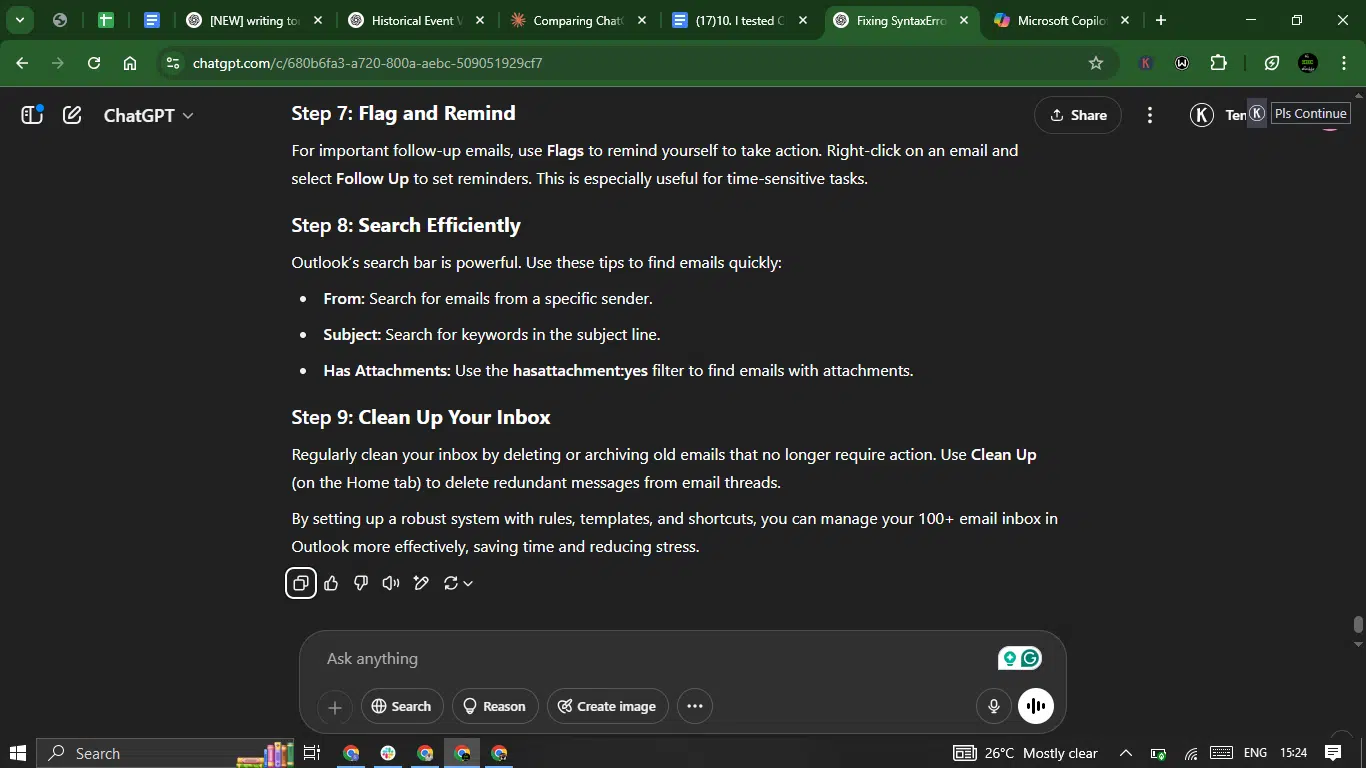Start voice mode with waveform button
The image size is (1366, 768).
[x=1036, y=706]
